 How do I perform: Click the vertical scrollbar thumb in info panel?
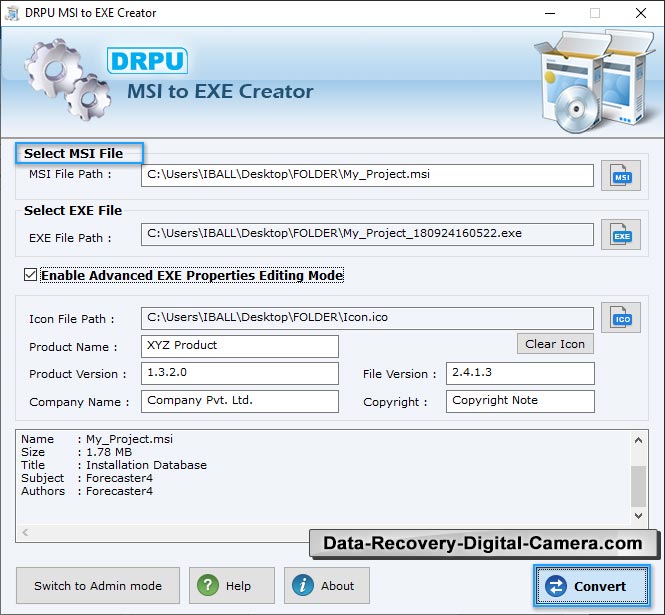638,486
